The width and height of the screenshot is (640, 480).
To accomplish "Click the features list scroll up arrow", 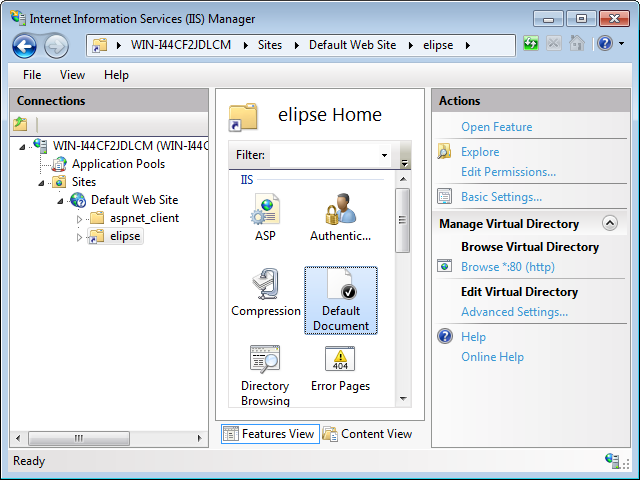I will click(403, 179).
